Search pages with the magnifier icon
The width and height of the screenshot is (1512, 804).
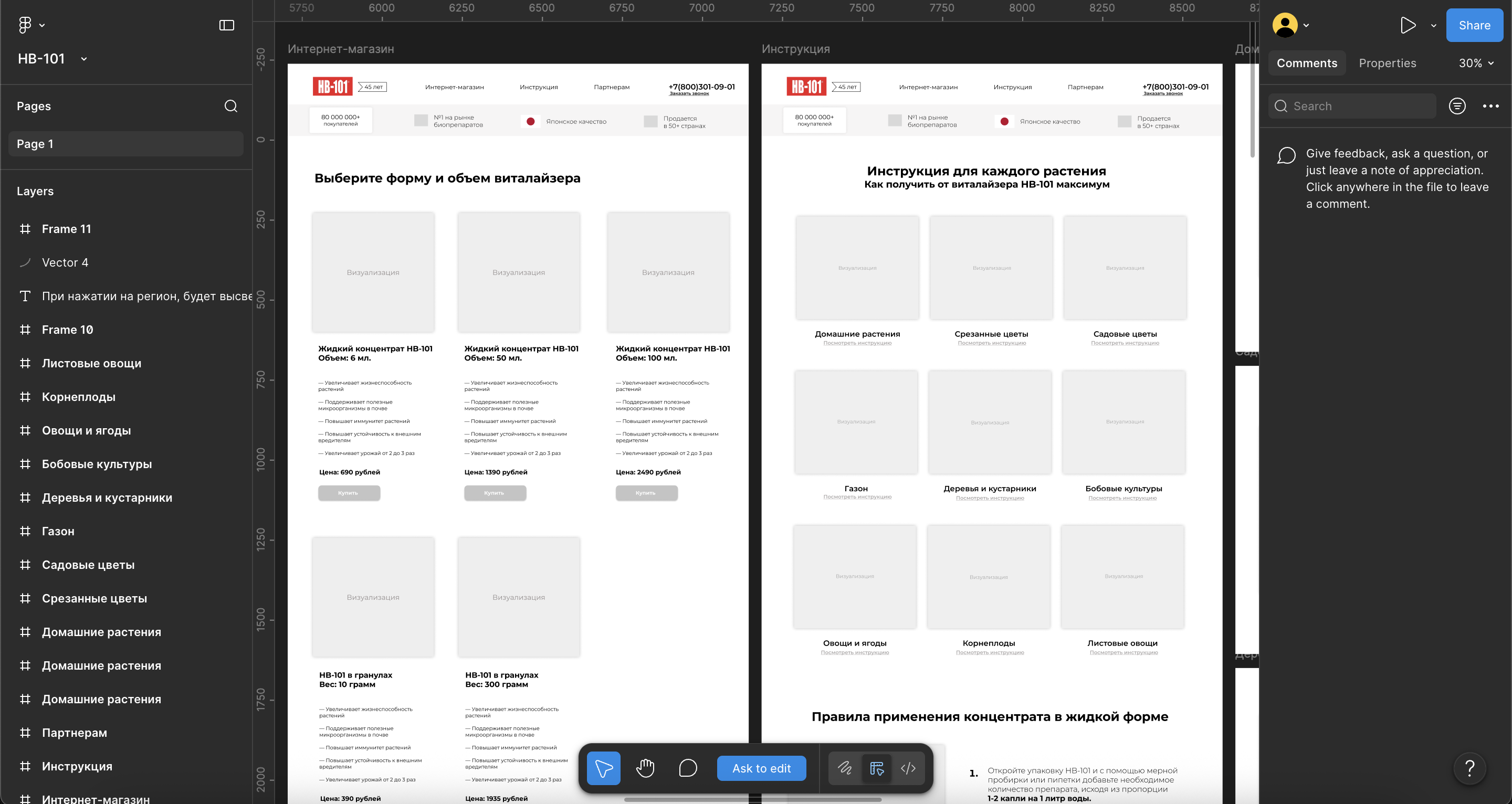tap(230, 106)
